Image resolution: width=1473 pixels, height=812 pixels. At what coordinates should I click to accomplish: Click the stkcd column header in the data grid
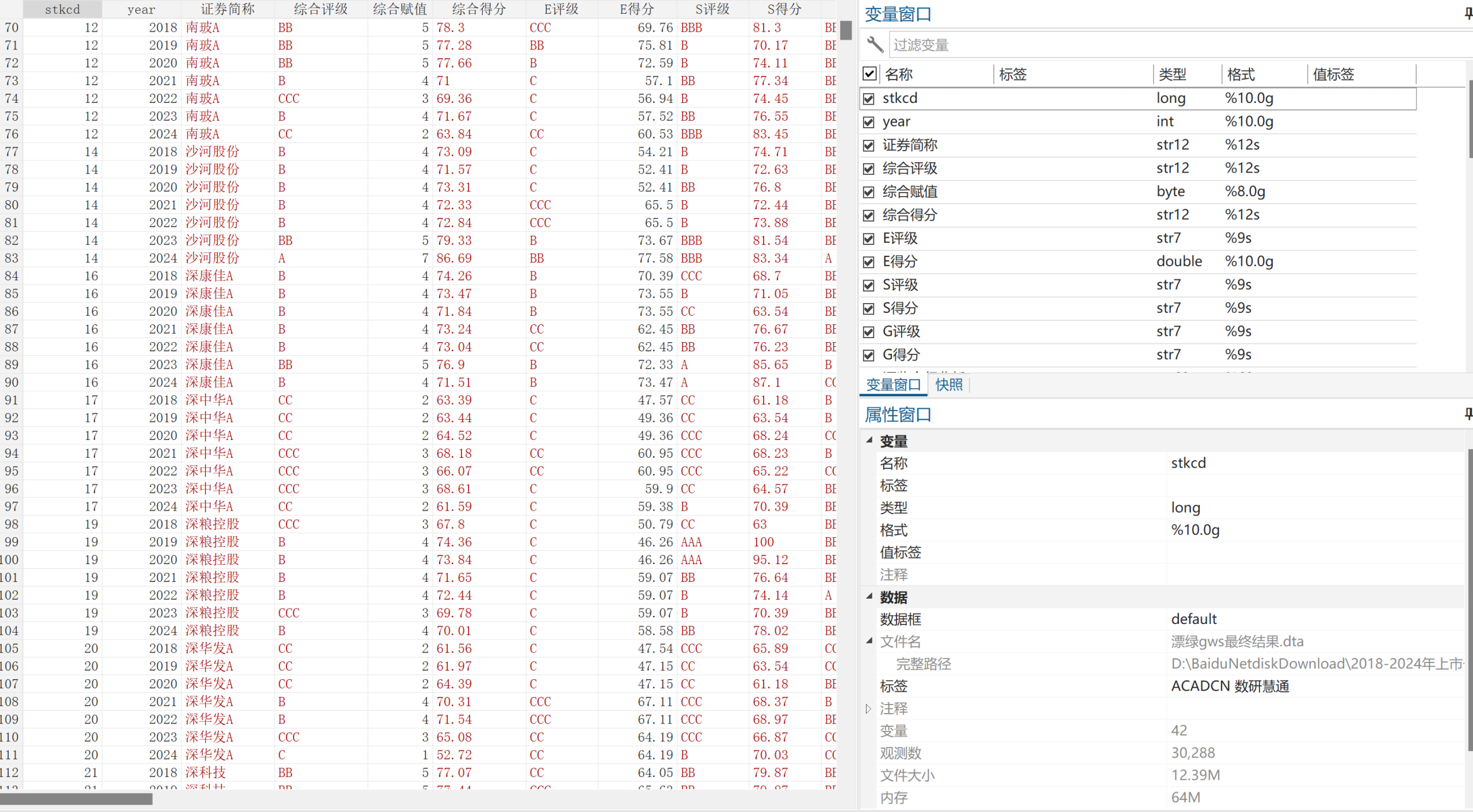tap(62, 9)
